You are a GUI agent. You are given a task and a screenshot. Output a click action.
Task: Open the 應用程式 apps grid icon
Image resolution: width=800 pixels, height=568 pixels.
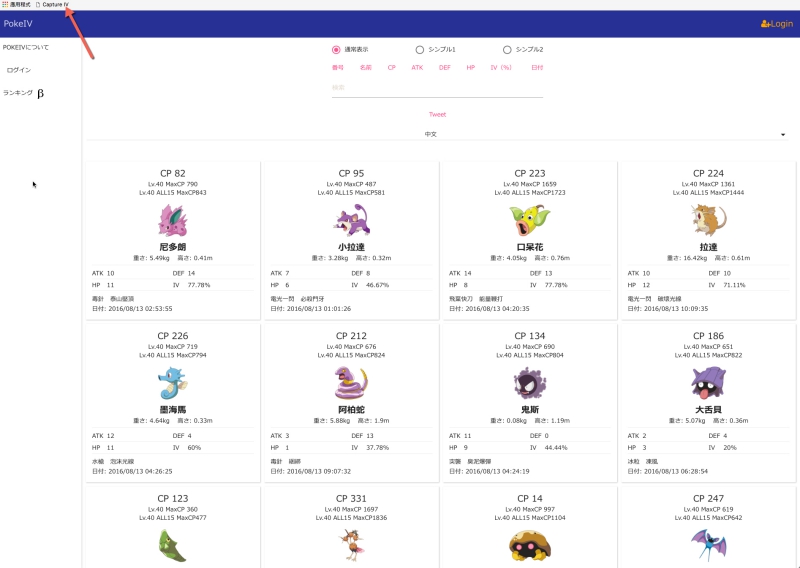point(5,4)
